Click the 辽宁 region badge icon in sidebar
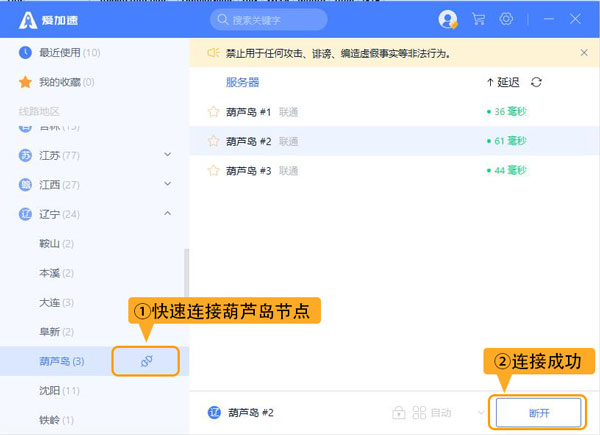The height and width of the screenshot is (435, 600). [x=25, y=214]
